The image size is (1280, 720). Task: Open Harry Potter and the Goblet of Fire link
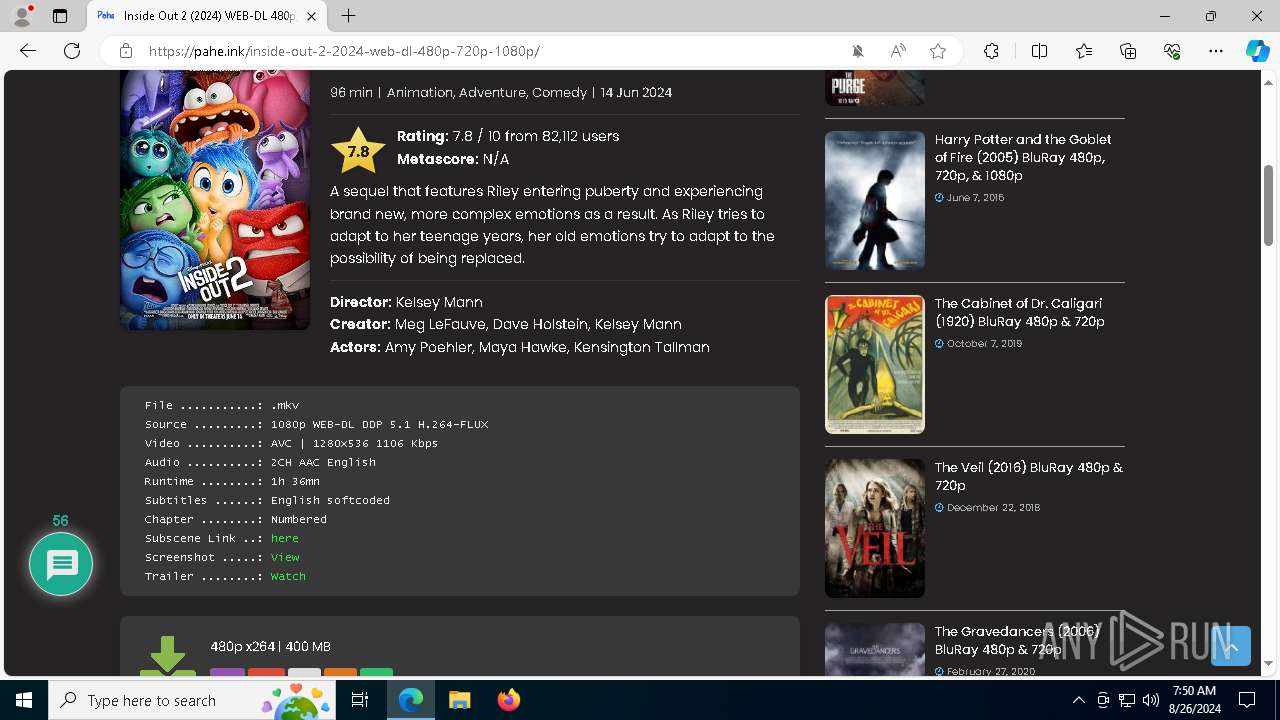pos(1023,157)
